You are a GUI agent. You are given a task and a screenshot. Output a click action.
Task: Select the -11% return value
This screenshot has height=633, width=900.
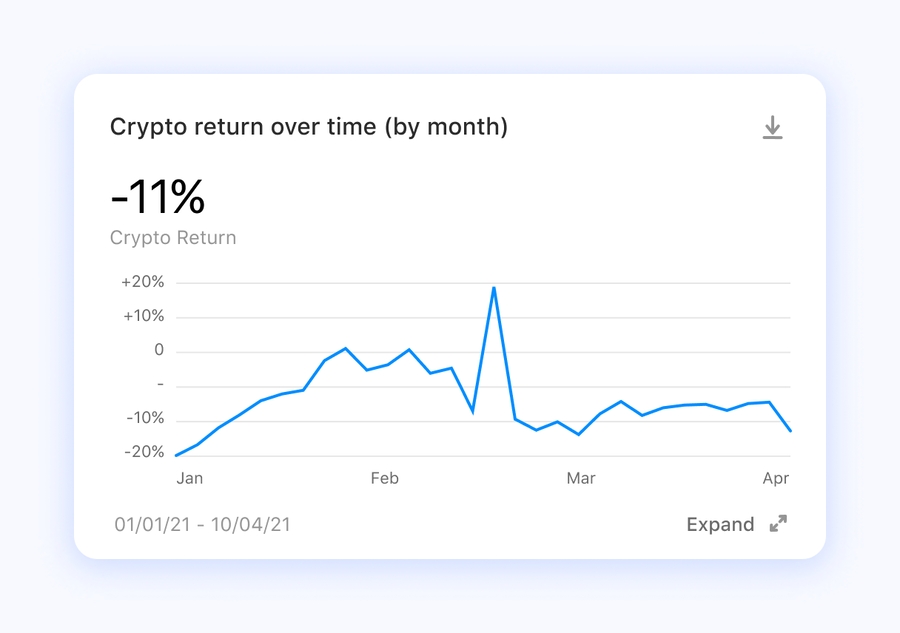tap(157, 198)
